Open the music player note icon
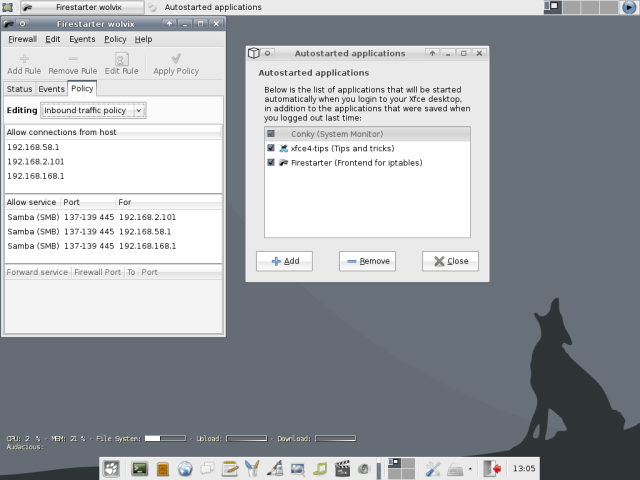 point(322,468)
